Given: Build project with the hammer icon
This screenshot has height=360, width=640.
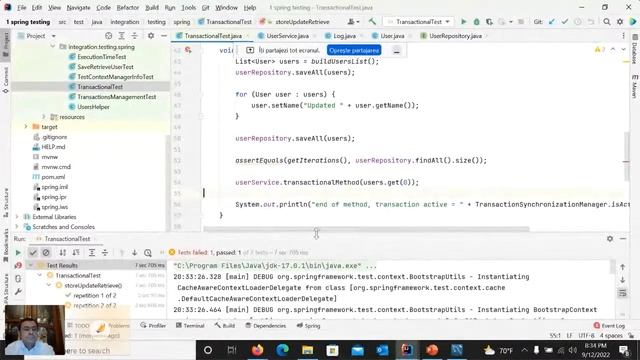Looking at the screenshot, I should click(372, 22).
